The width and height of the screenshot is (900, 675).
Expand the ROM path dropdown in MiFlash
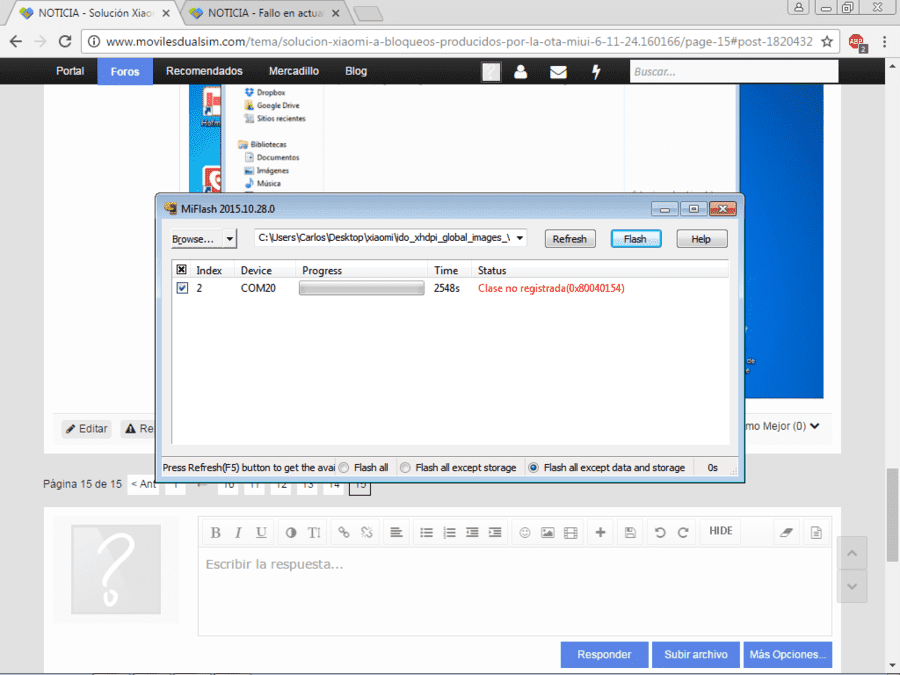pos(519,238)
